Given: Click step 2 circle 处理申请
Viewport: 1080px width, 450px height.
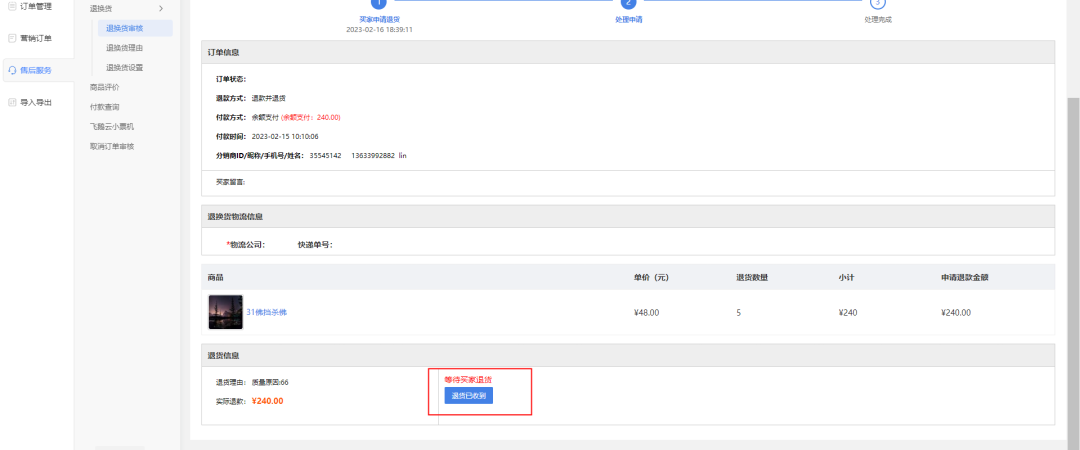Looking at the screenshot, I should [628, 3].
